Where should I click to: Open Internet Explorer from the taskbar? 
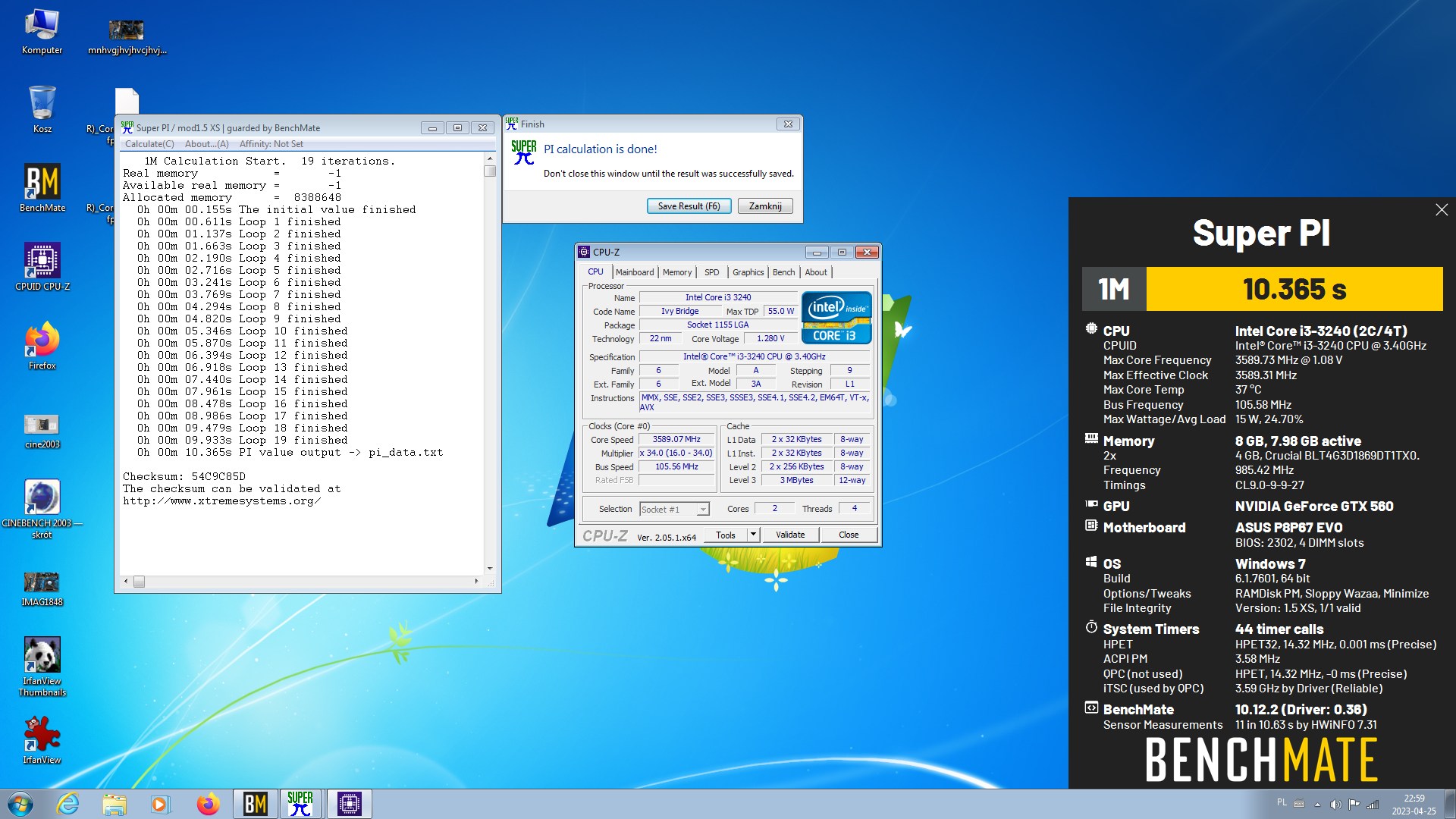click(x=67, y=804)
